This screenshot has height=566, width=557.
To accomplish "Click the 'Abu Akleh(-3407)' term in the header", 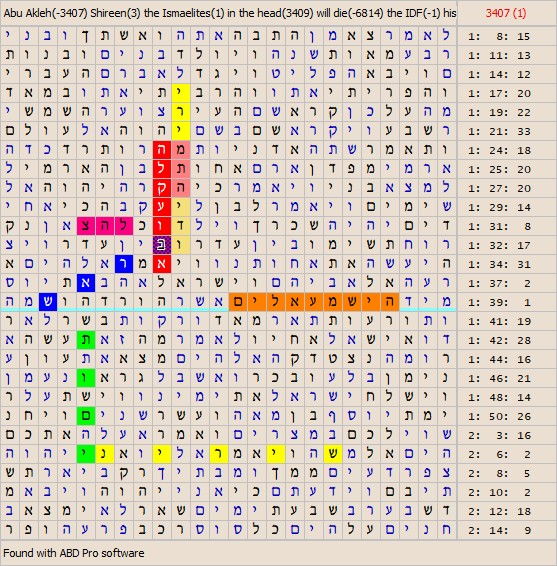I will (45, 13).
